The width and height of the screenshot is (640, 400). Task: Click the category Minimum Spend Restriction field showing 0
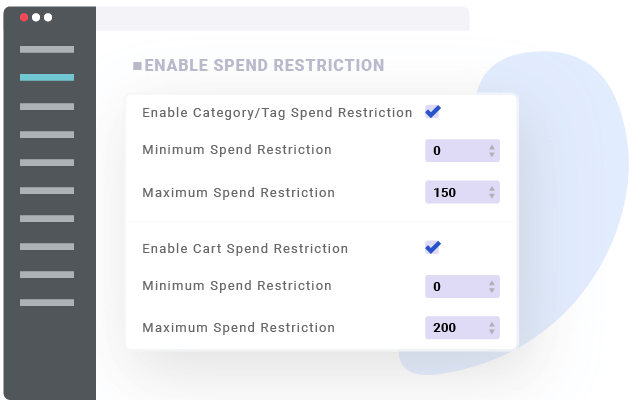point(455,151)
